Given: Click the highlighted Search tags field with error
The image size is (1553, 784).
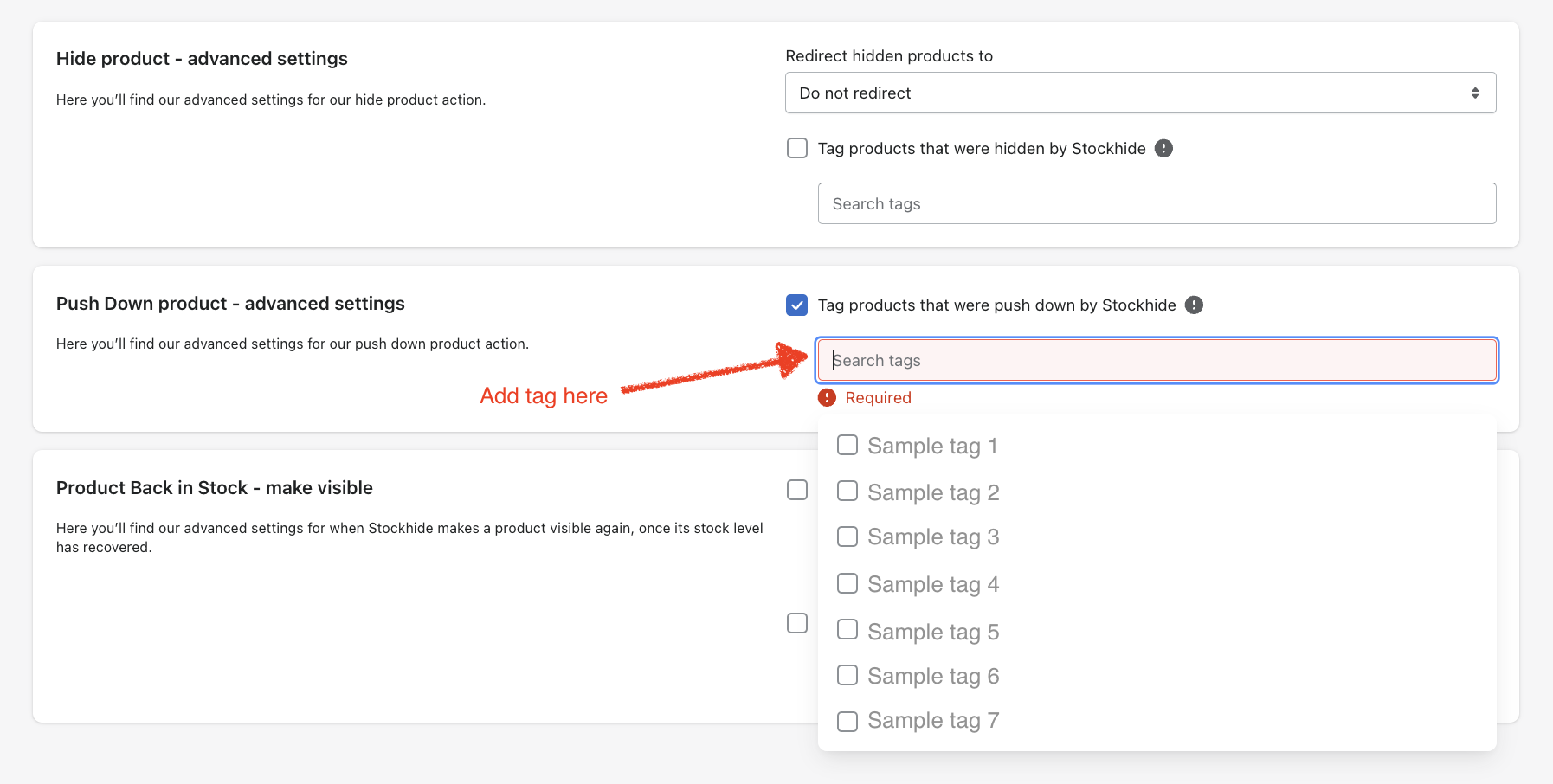Looking at the screenshot, I should pos(1157,361).
